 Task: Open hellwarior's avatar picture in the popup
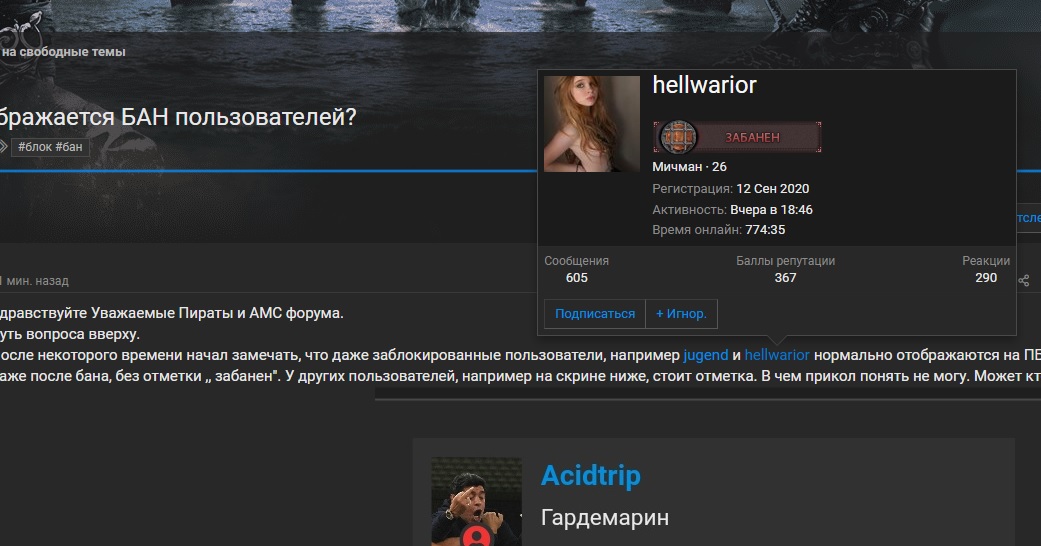click(x=592, y=124)
